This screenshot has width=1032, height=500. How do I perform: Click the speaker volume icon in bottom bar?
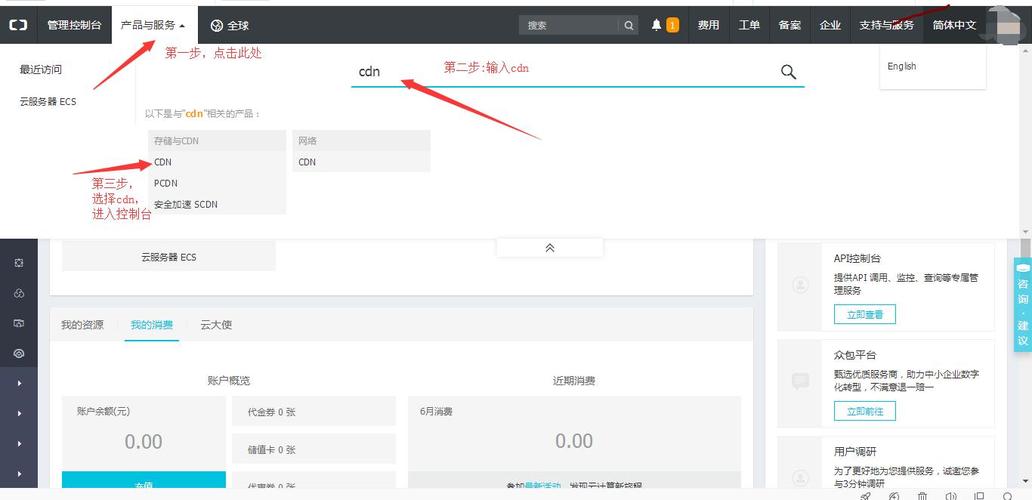click(950, 496)
